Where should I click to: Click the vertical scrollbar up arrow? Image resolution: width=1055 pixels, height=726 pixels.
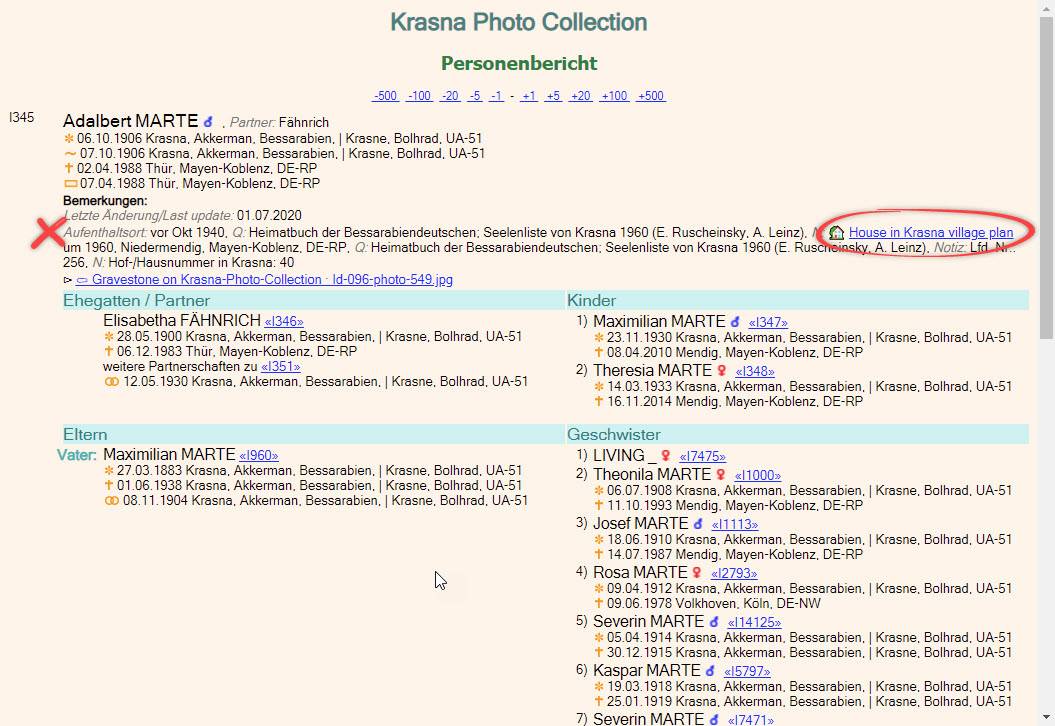[1046, 8]
